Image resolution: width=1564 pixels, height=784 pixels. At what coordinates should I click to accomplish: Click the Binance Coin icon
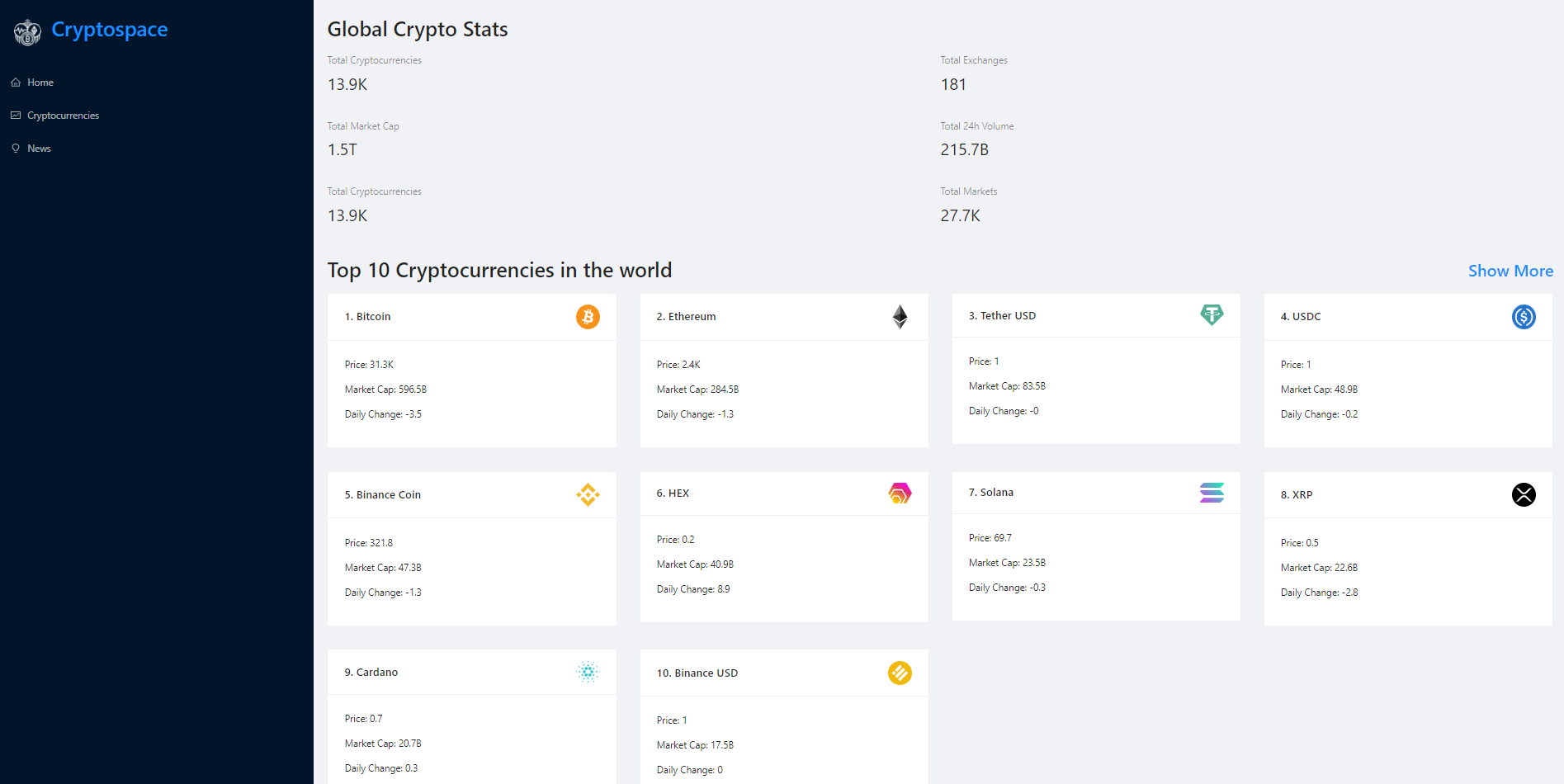588,494
